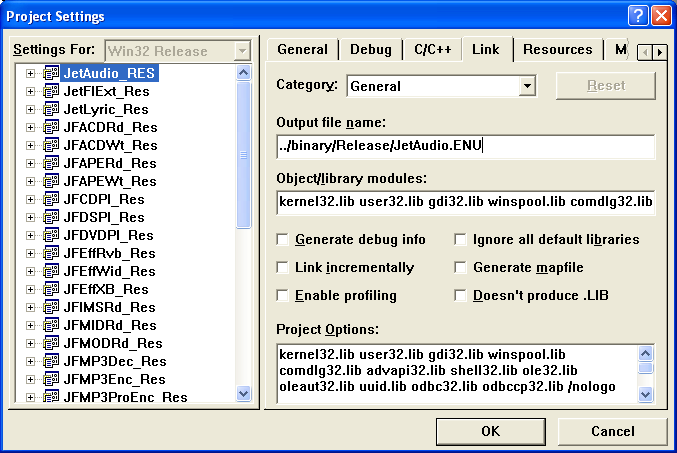Expand the JFEffXB_Res tree node
The height and width of the screenshot is (453, 677).
click(x=30, y=289)
